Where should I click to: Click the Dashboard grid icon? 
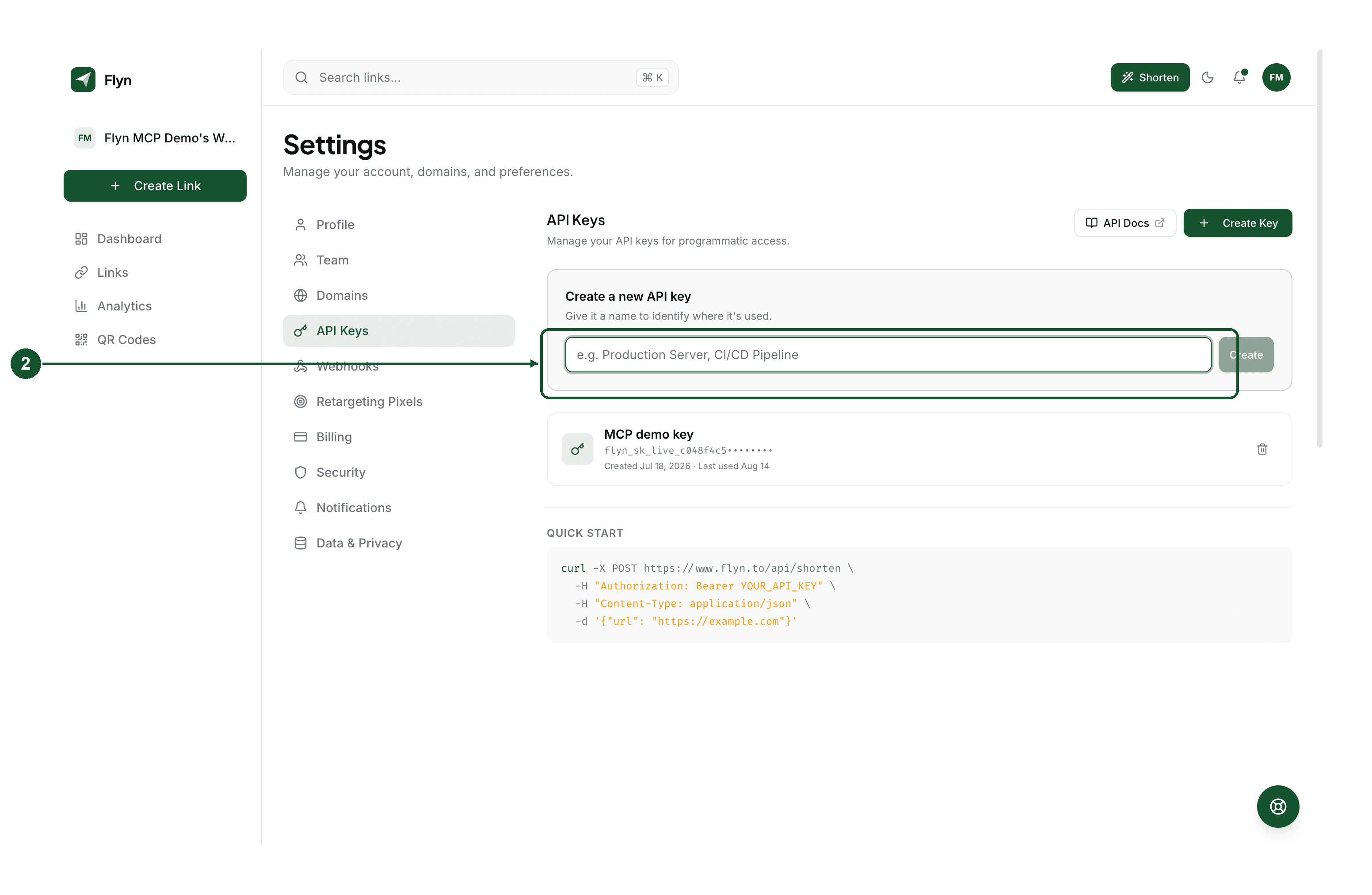(81, 239)
